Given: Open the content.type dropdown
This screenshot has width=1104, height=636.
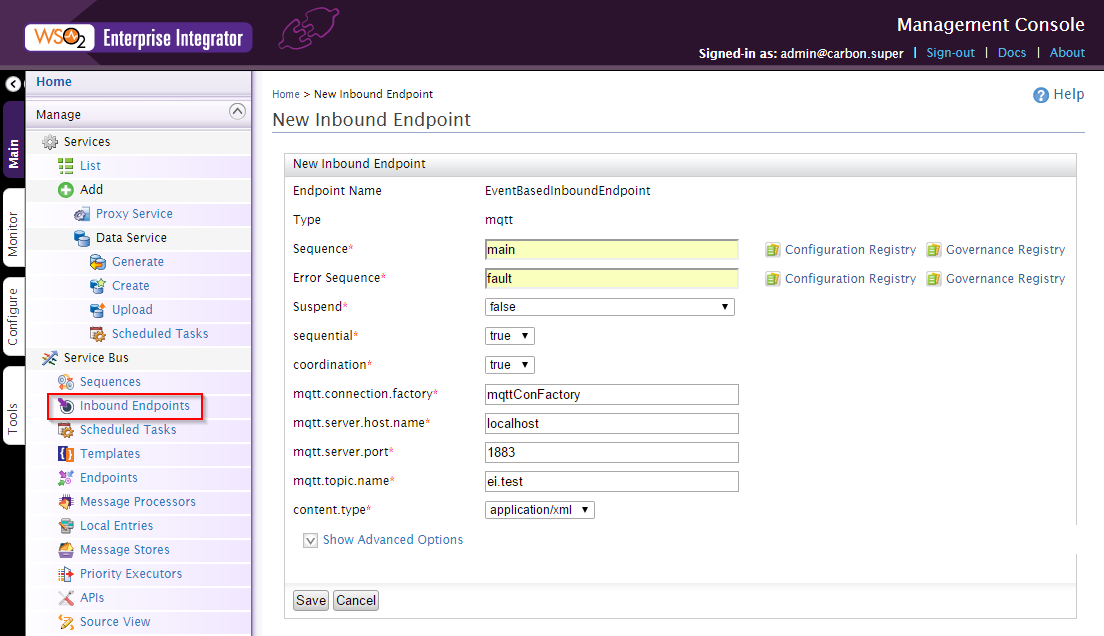Looking at the screenshot, I should point(539,510).
